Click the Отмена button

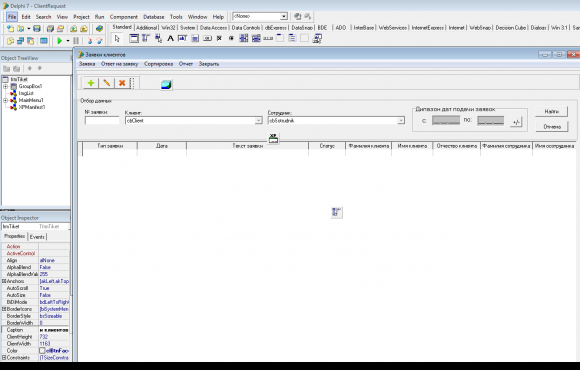coord(552,127)
